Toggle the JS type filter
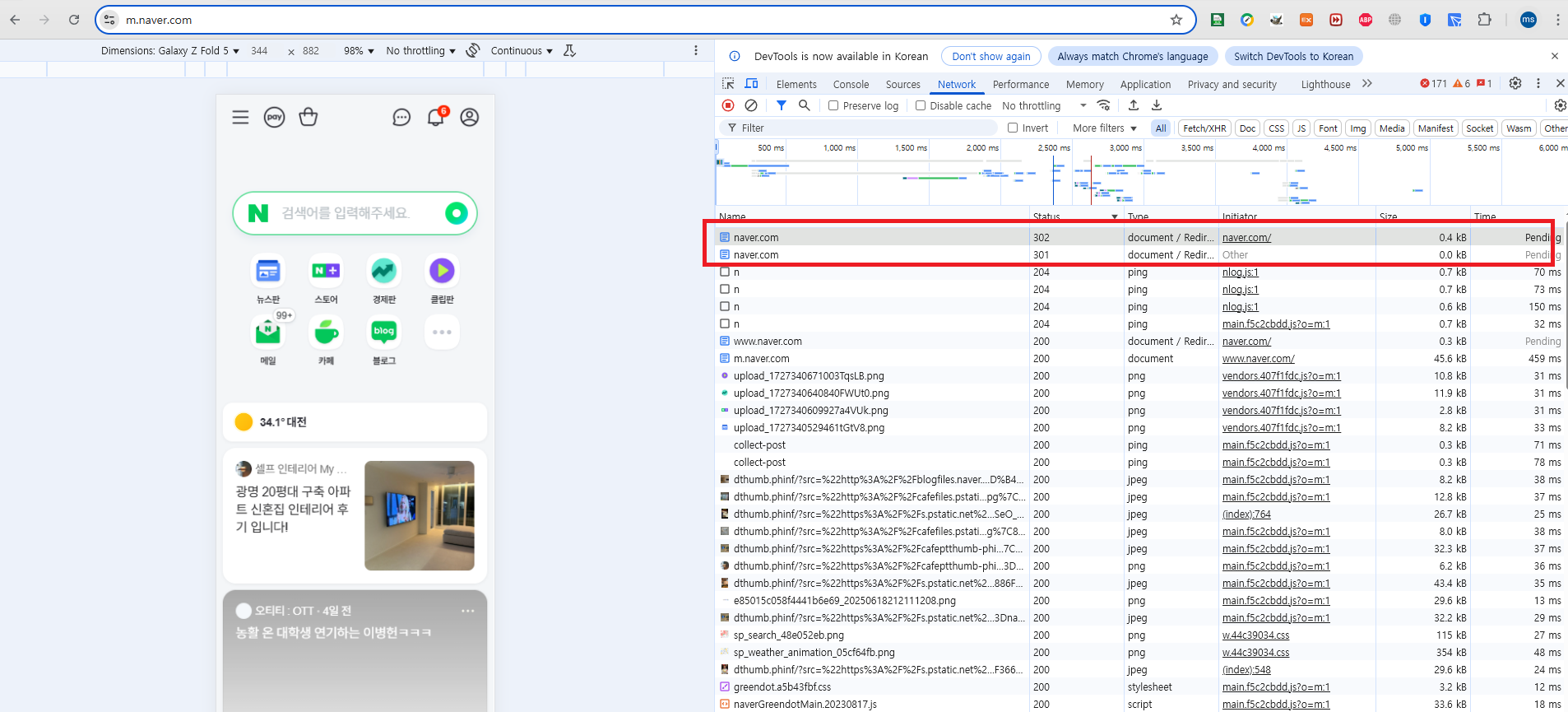The image size is (1568, 712). (x=1301, y=128)
